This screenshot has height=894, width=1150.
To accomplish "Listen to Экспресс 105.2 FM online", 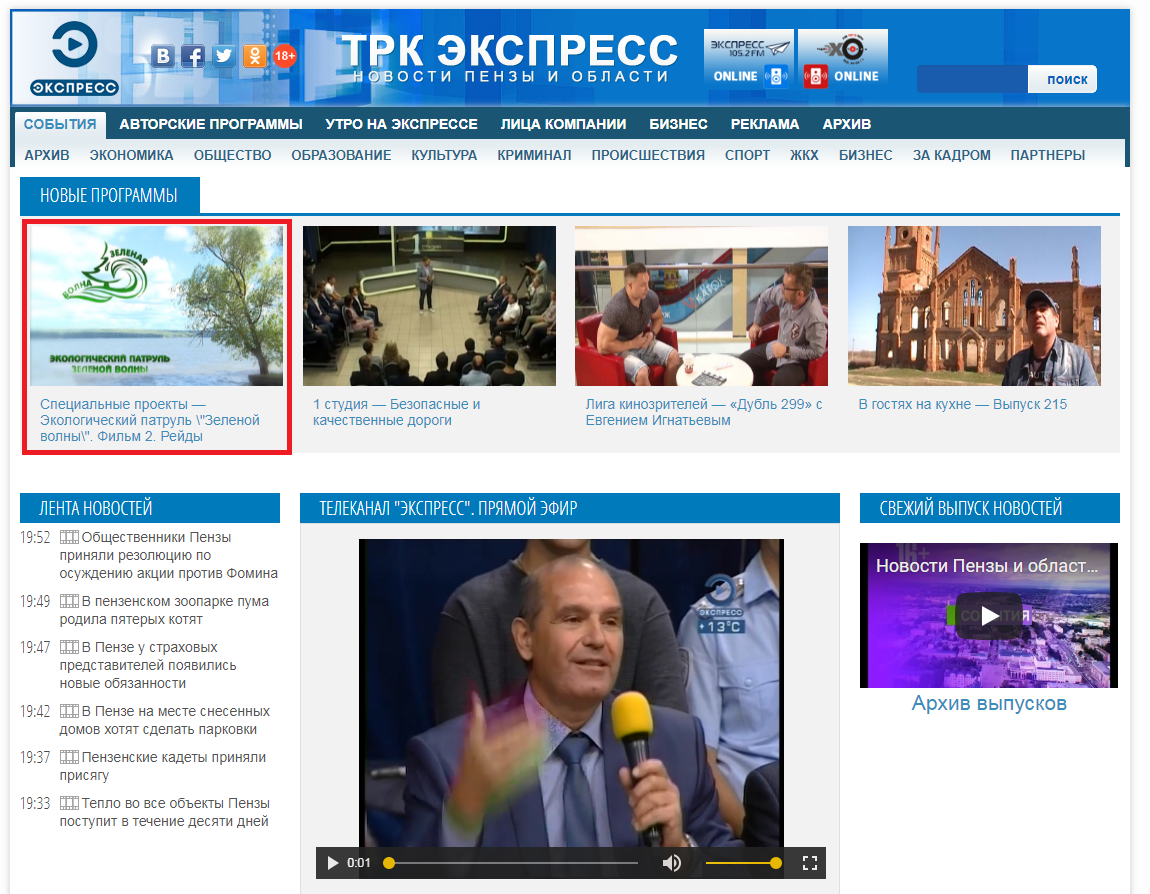I will click(x=749, y=59).
